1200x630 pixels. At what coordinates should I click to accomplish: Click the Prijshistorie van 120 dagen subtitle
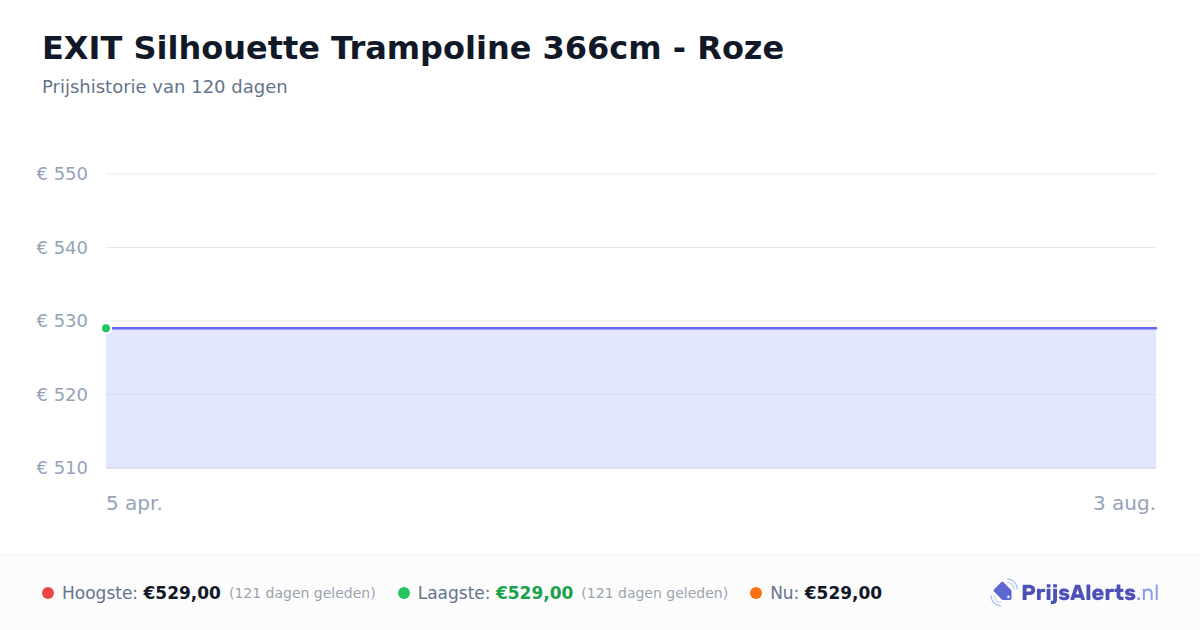click(x=165, y=87)
